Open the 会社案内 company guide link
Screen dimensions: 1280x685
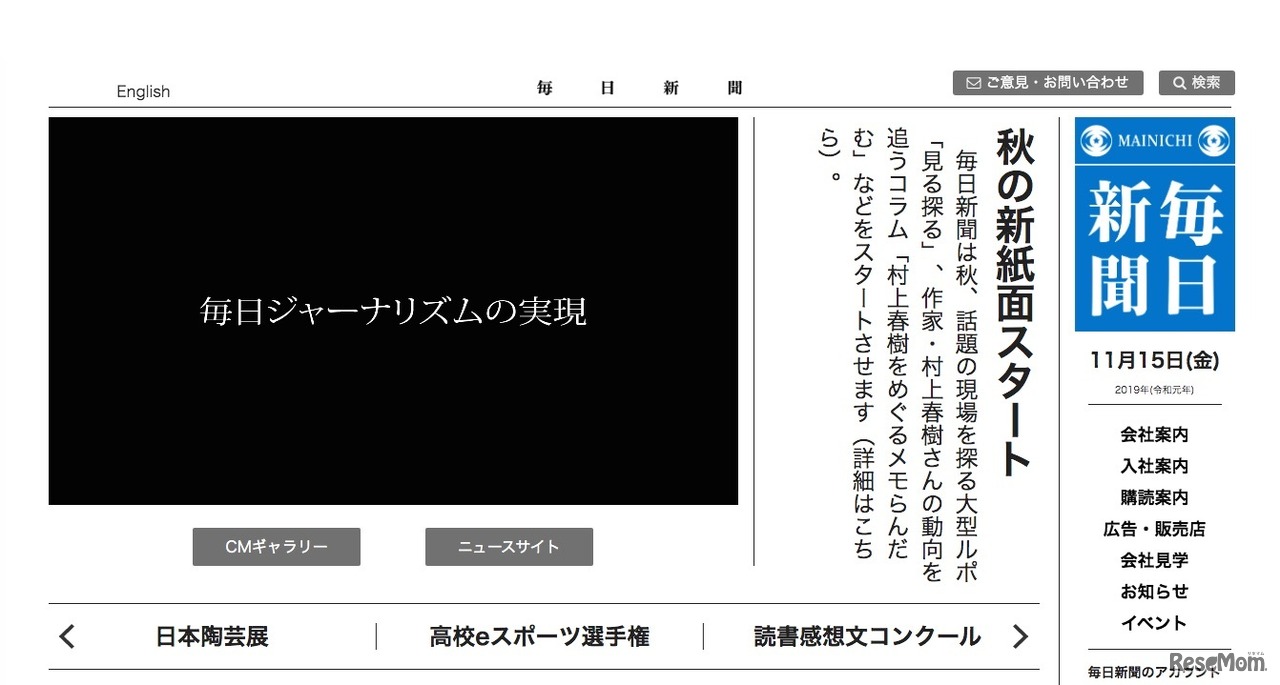click(x=1154, y=435)
